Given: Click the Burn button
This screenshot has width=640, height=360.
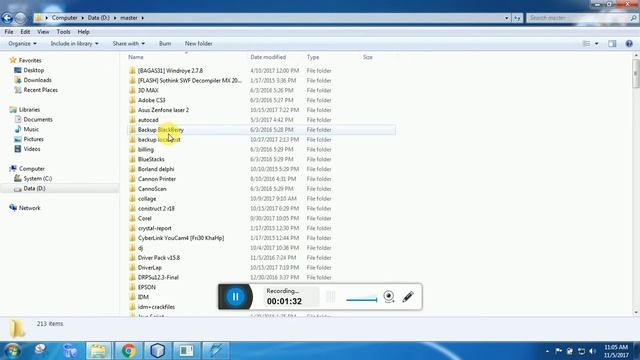Looking at the screenshot, I should (165, 44).
